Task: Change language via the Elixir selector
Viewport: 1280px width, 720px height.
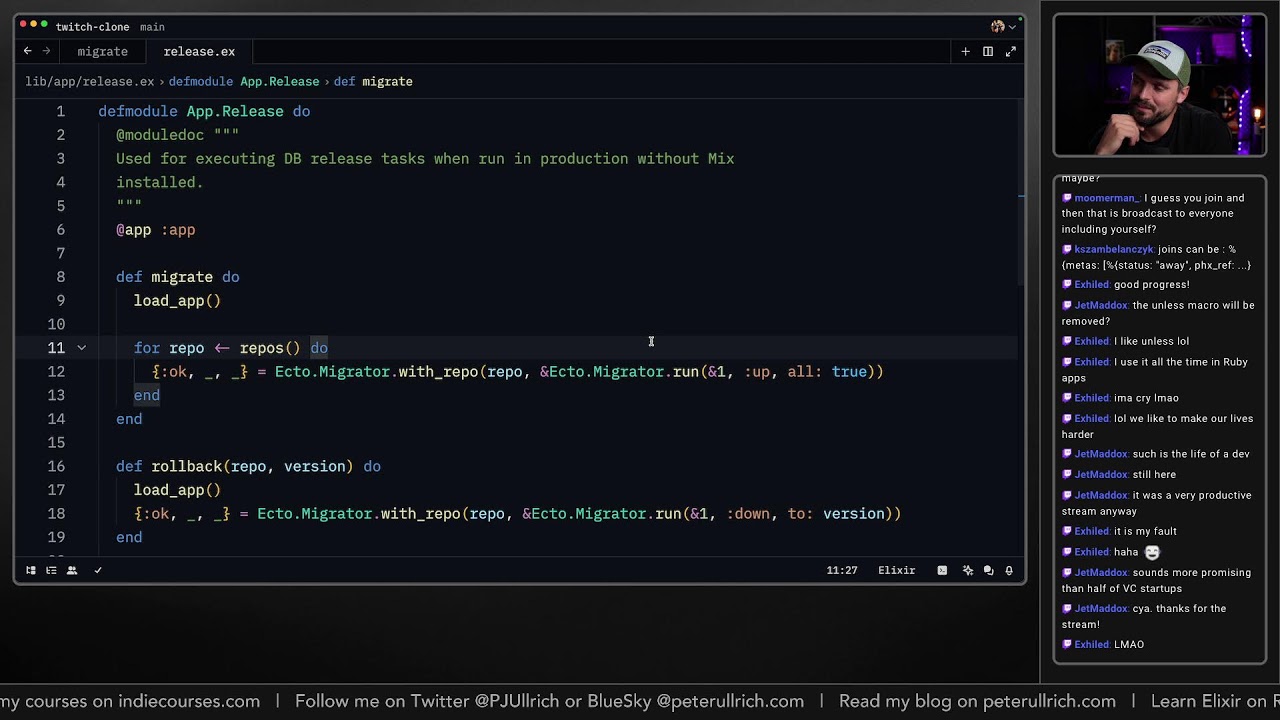Action: 896,570
